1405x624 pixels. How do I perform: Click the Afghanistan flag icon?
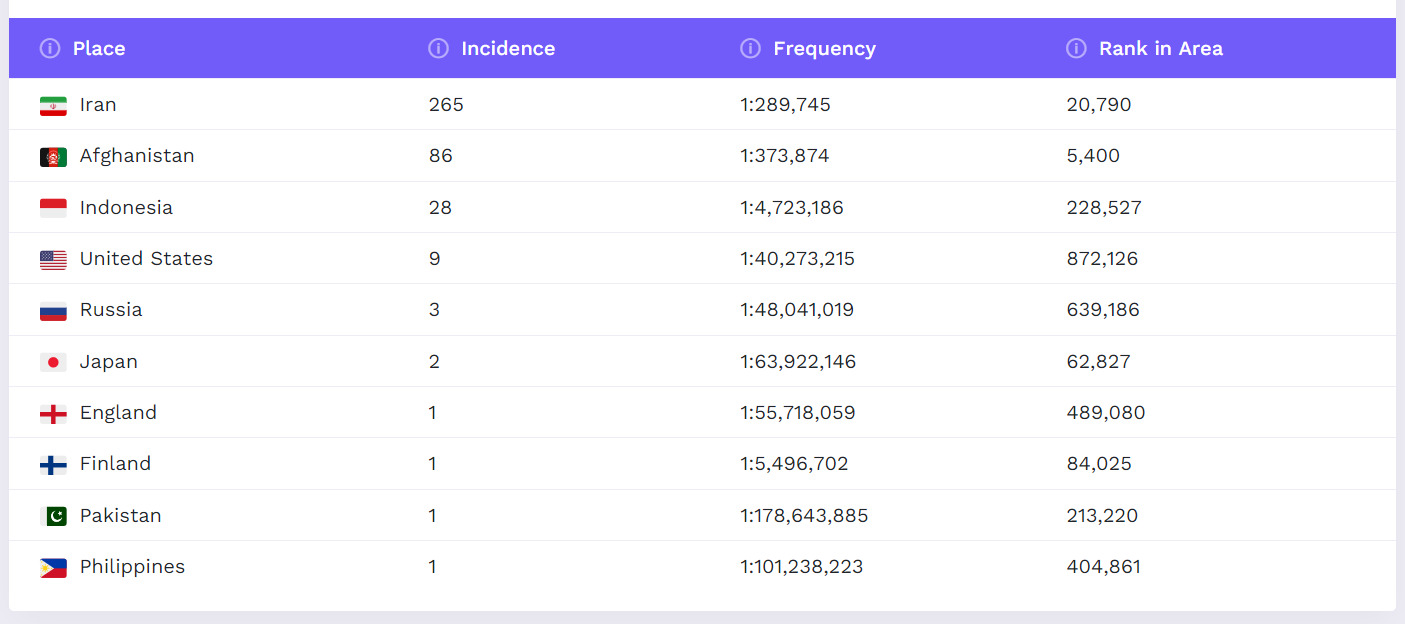(x=53, y=157)
